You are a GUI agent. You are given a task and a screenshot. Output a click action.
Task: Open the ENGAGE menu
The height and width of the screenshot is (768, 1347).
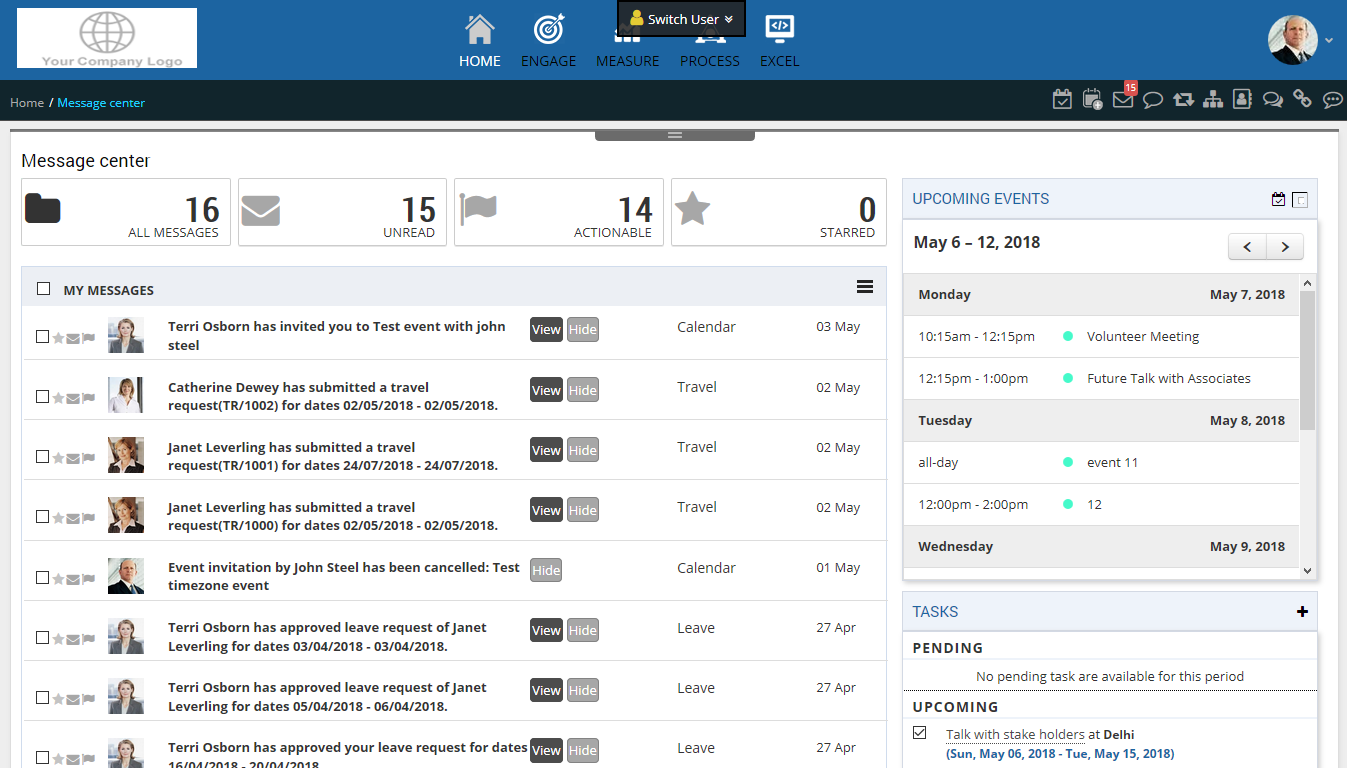click(549, 41)
